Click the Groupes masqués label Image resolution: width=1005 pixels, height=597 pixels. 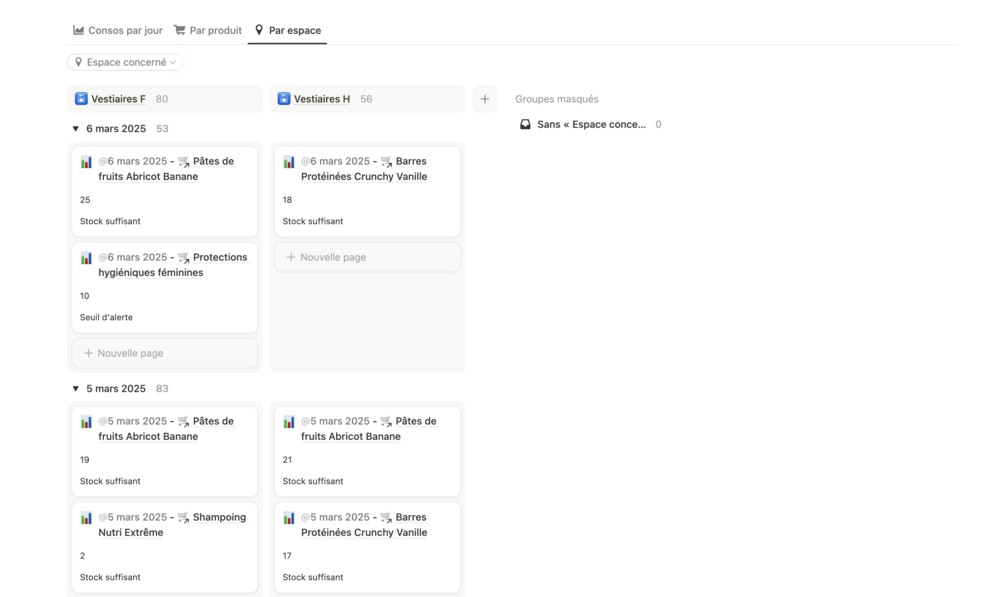click(x=557, y=99)
